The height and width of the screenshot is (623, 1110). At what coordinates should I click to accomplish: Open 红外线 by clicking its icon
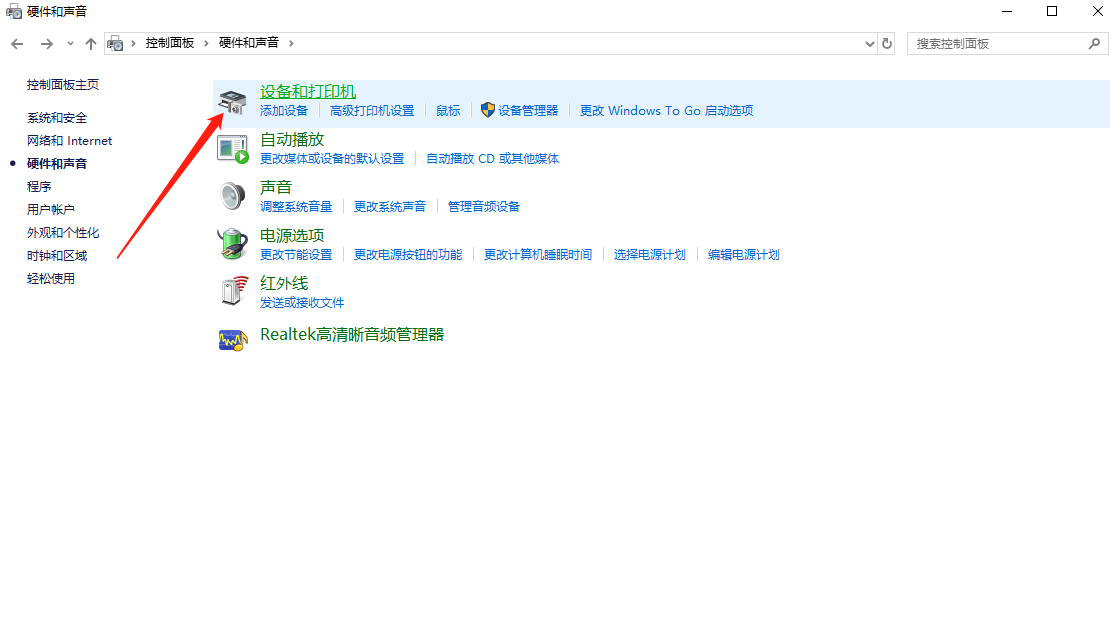(x=232, y=291)
